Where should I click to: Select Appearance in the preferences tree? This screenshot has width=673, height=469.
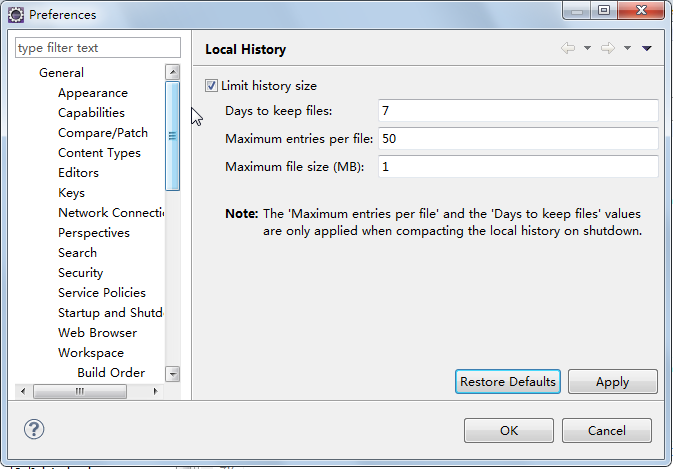point(92,93)
